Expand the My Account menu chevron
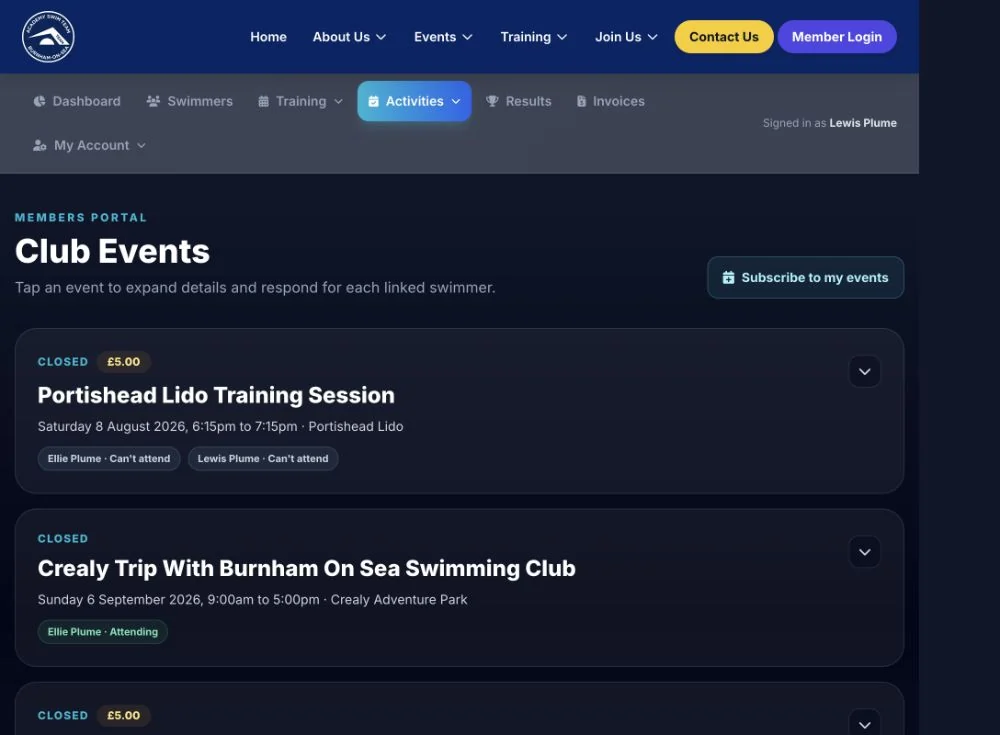This screenshot has height=735, width=1000. (142, 145)
